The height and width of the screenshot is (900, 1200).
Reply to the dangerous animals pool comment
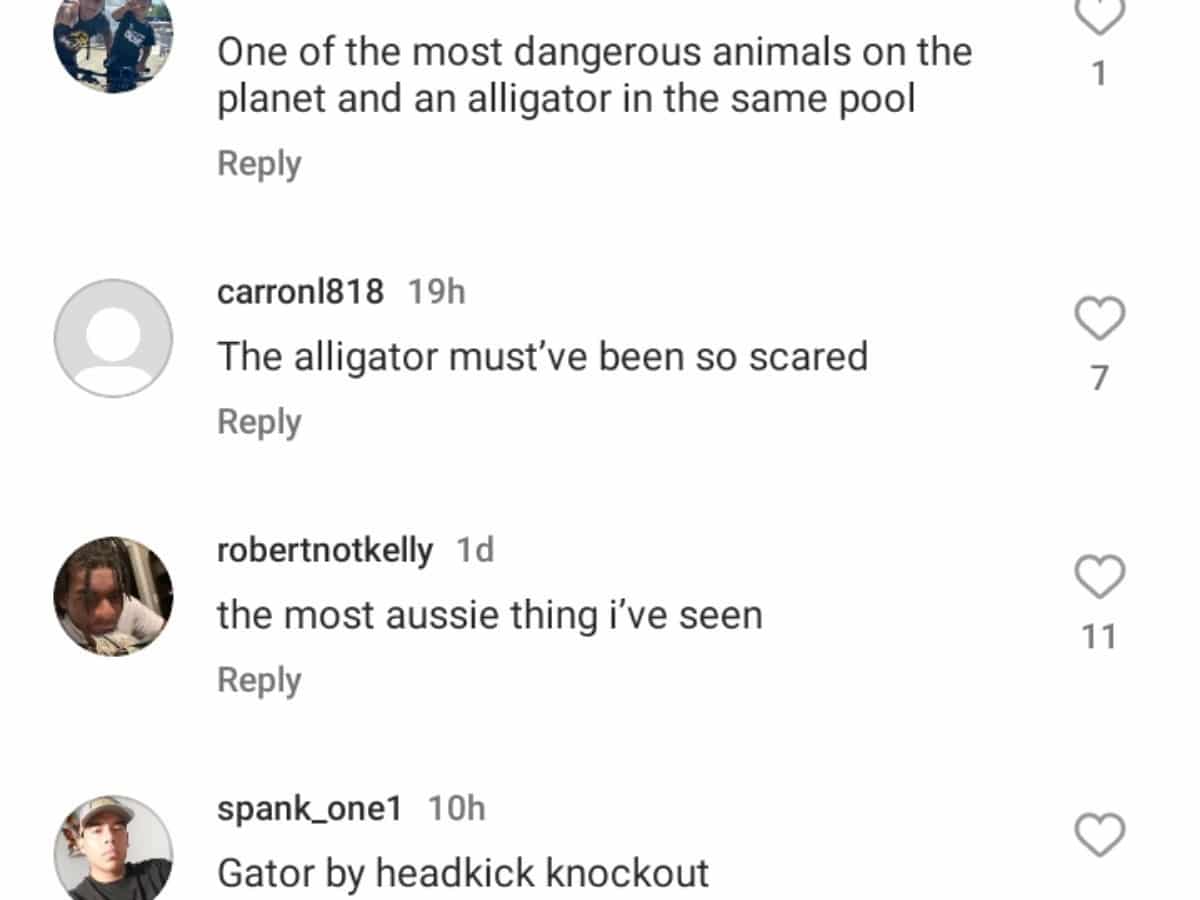[259, 164]
